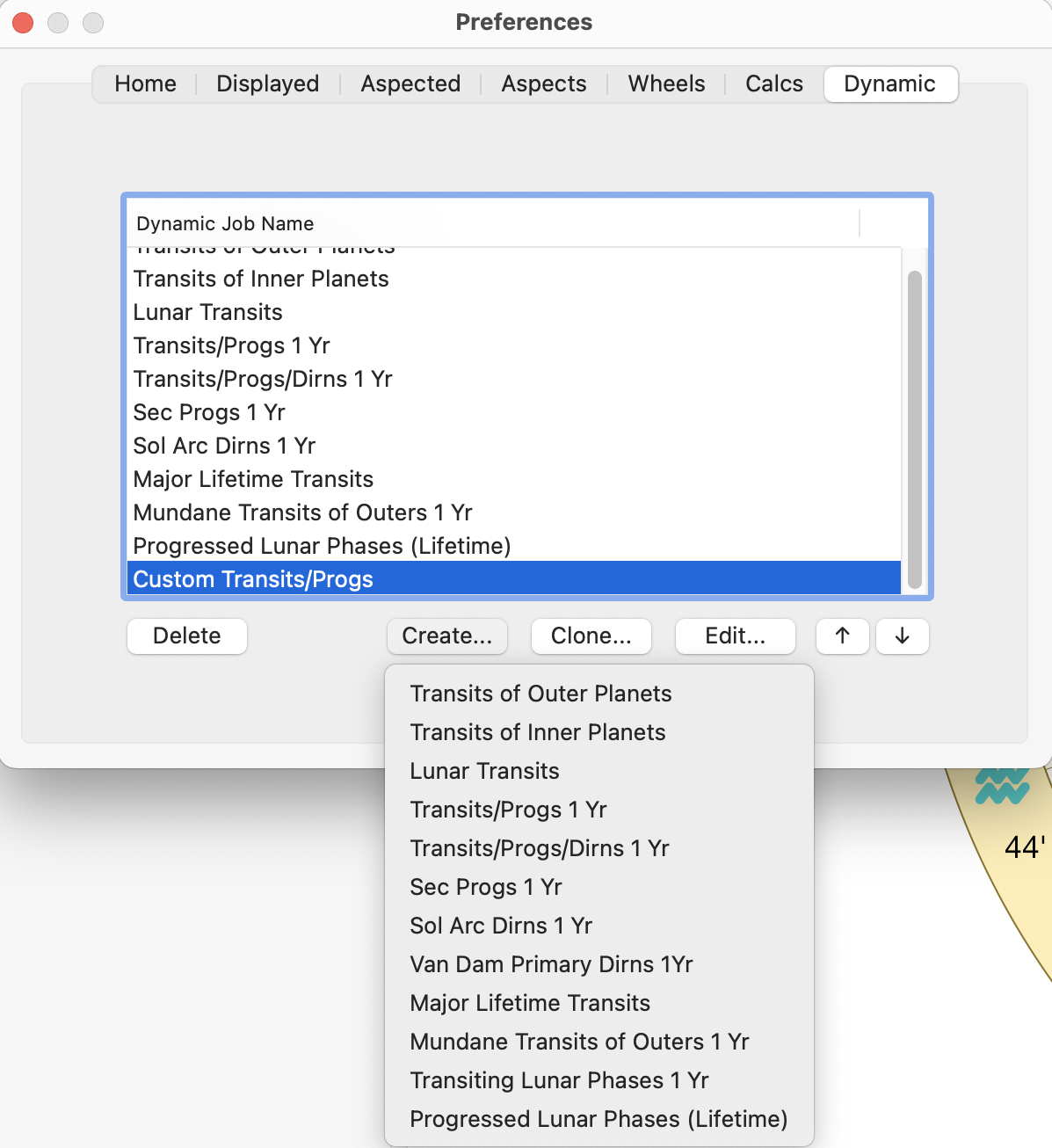Open the Calcs preferences tab
The height and width of the screenshot is (1148, 1052).
point(773,84)
